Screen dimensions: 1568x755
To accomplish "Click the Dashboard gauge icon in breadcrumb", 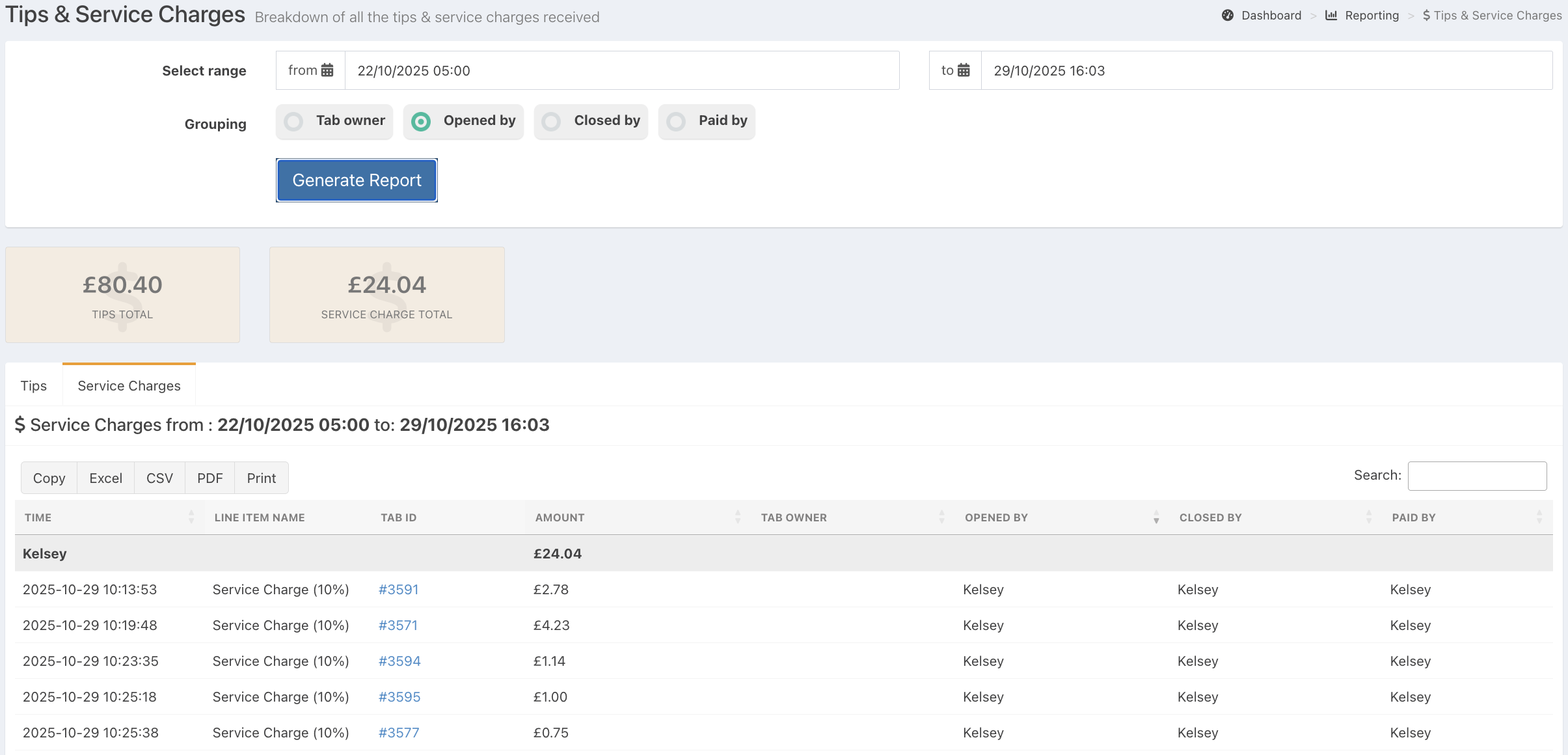I will (x=1228, y=16).
